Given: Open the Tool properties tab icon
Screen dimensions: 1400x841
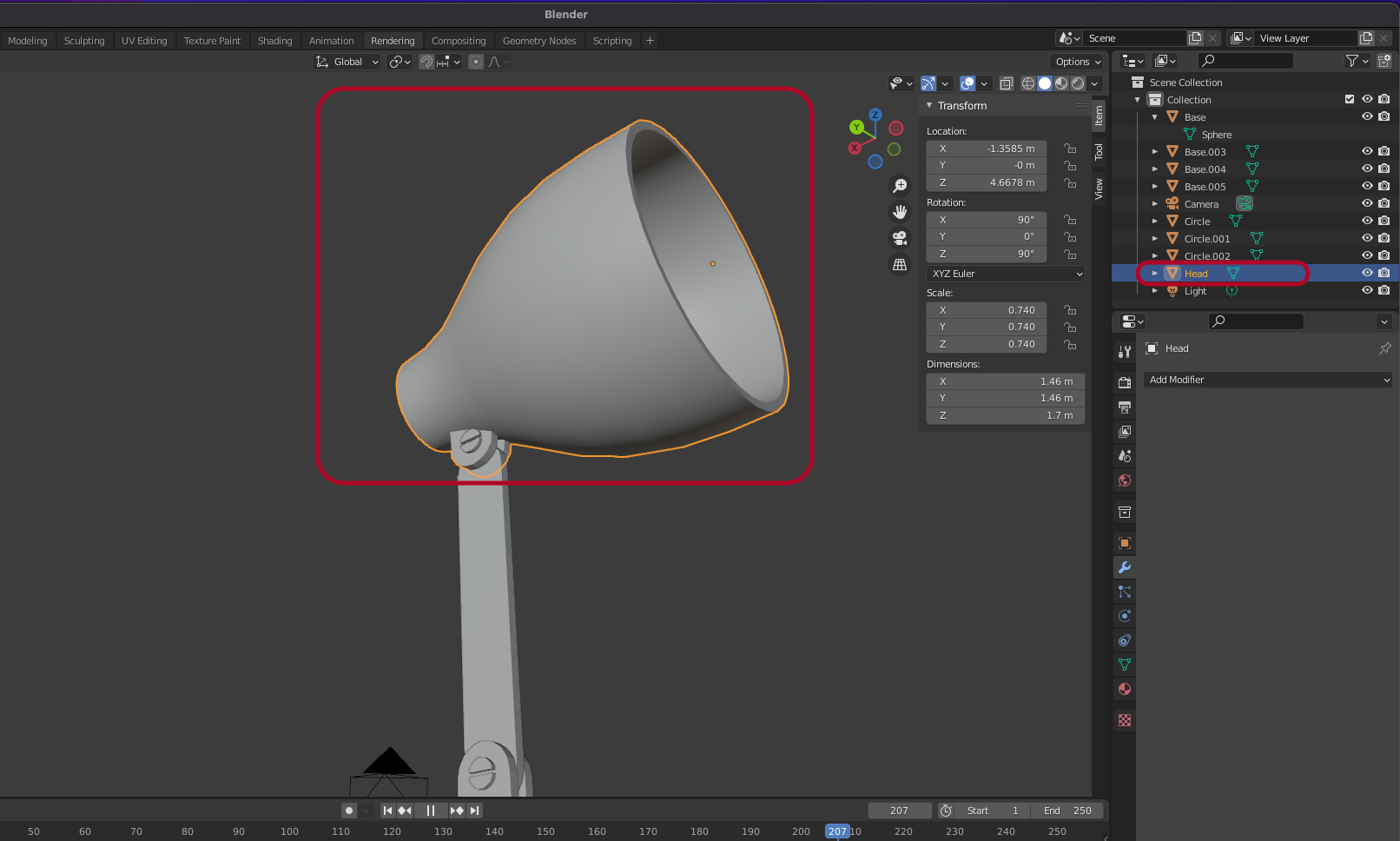Looking at the screenshot, I should 1125,352.
